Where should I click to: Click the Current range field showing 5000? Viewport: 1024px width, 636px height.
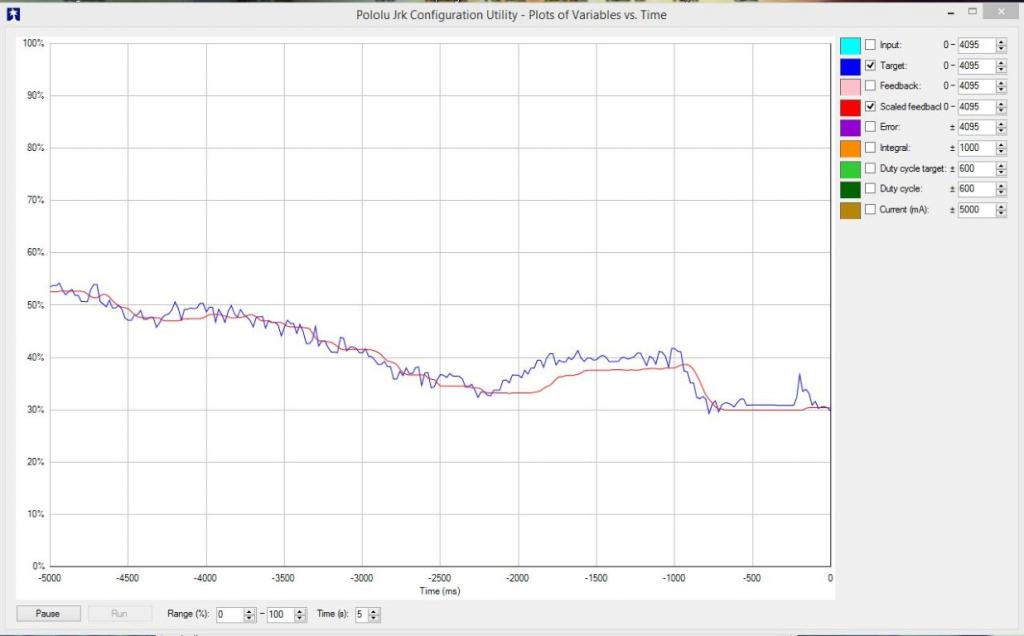976,210
